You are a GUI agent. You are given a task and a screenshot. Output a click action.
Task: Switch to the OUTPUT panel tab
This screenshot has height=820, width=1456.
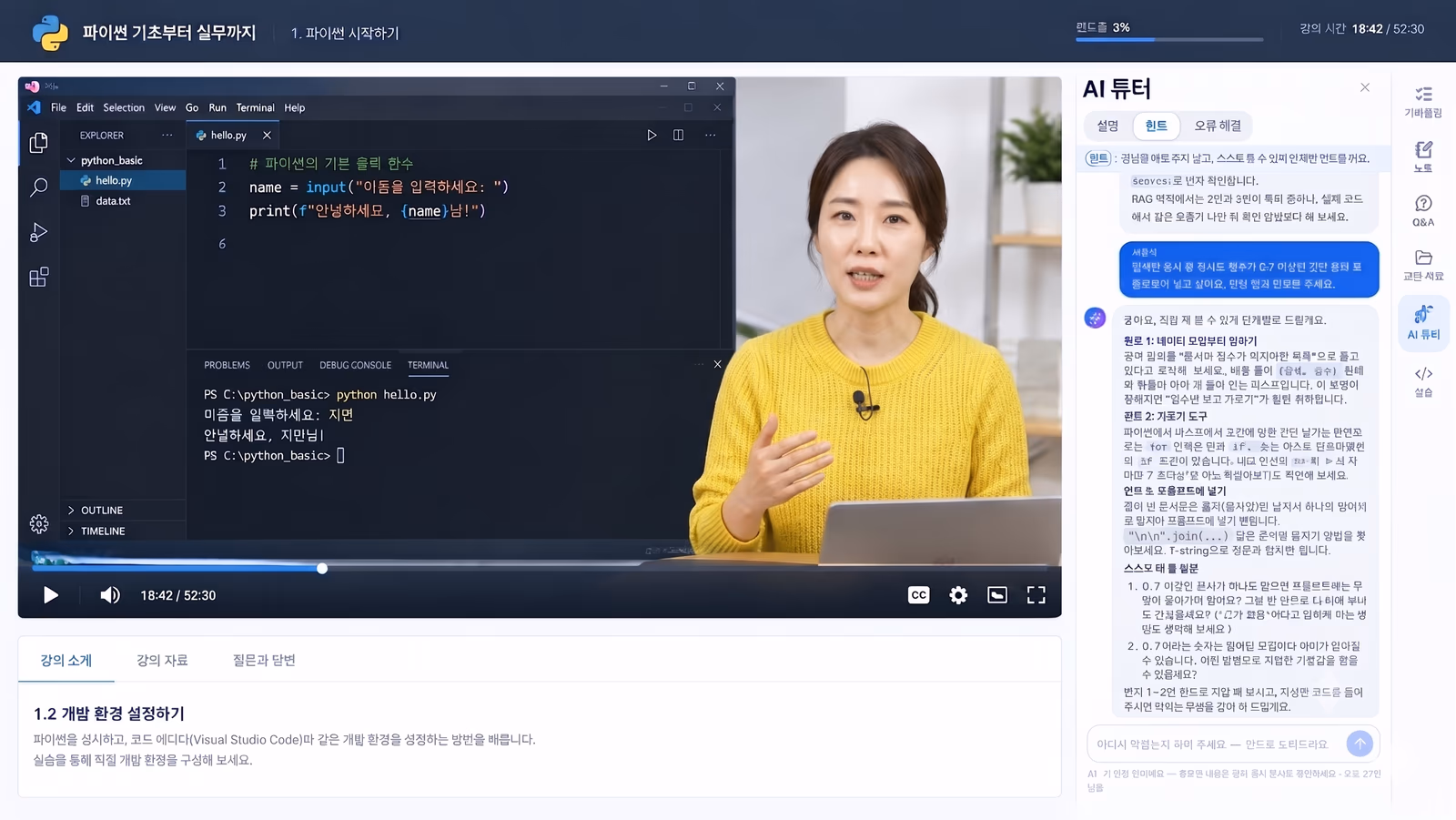[285, 365]
